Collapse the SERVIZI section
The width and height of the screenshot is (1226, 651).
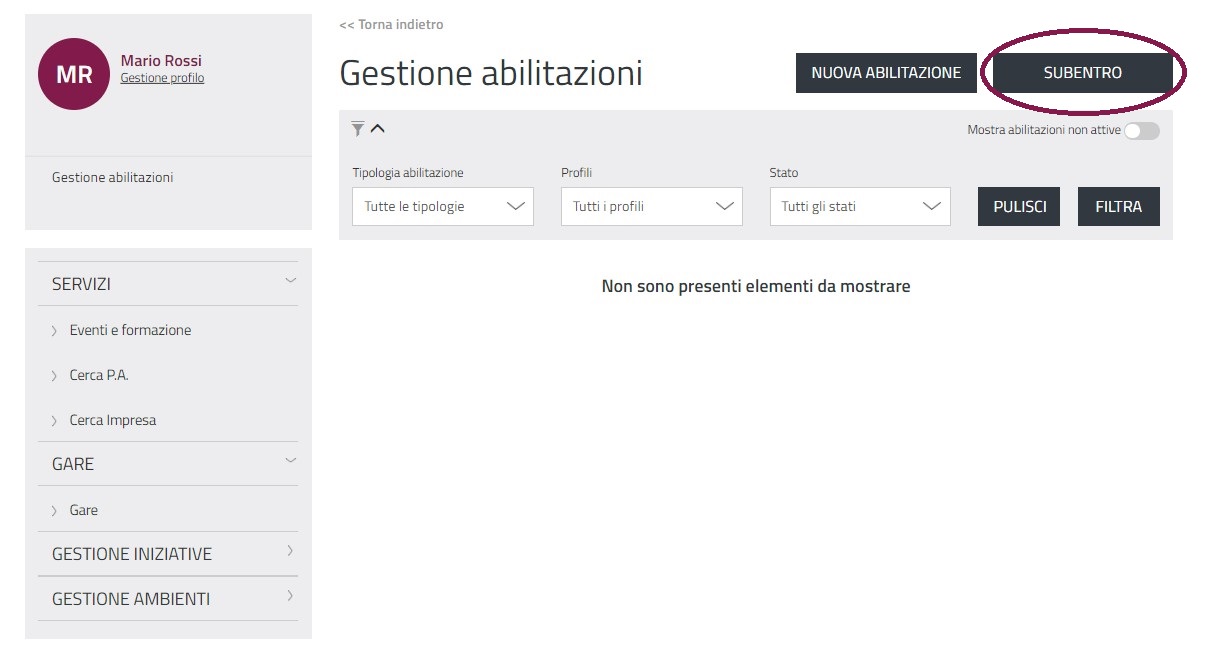(290, 280)
